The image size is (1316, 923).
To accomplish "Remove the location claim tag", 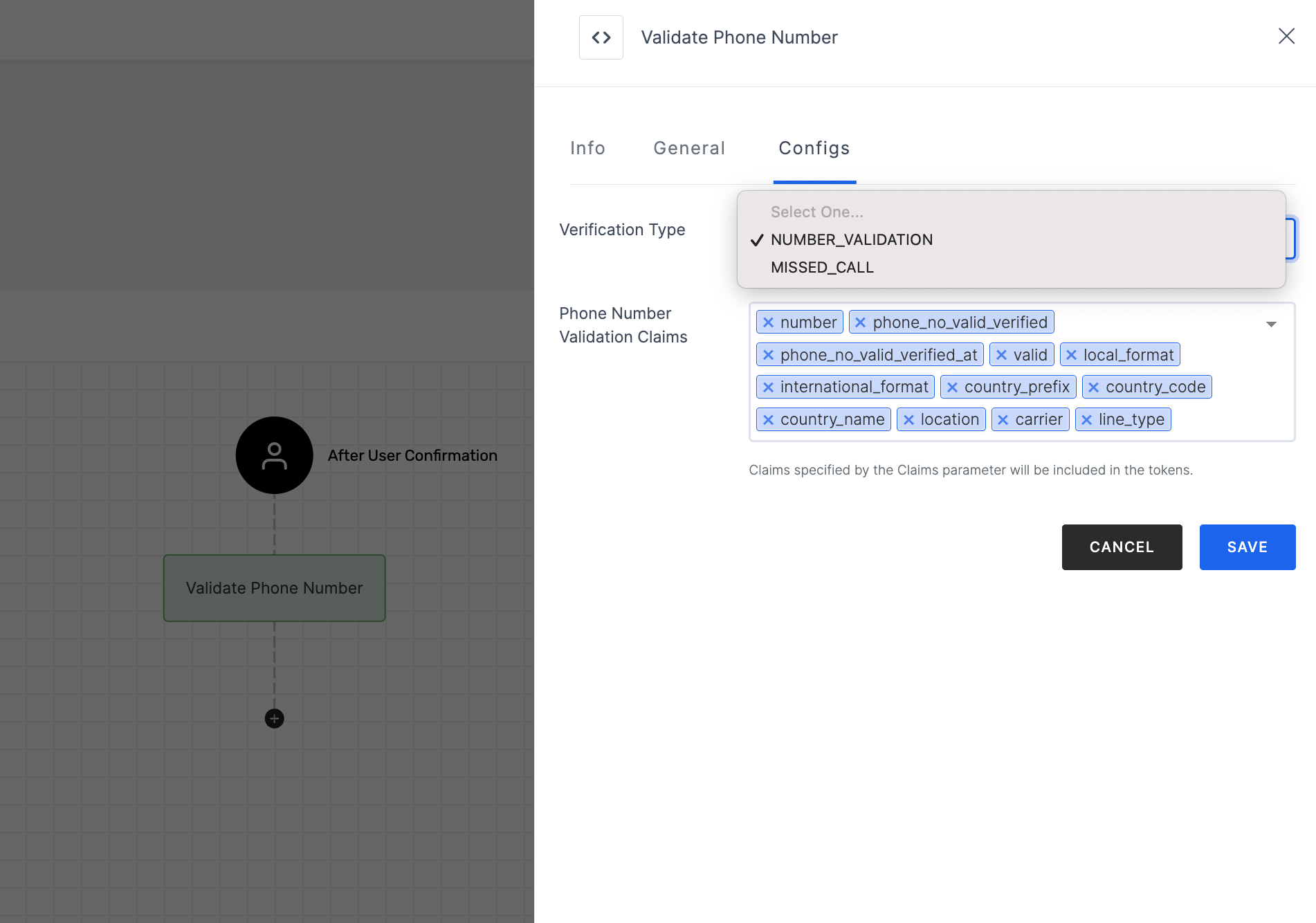I will click(x=908, y=420).
